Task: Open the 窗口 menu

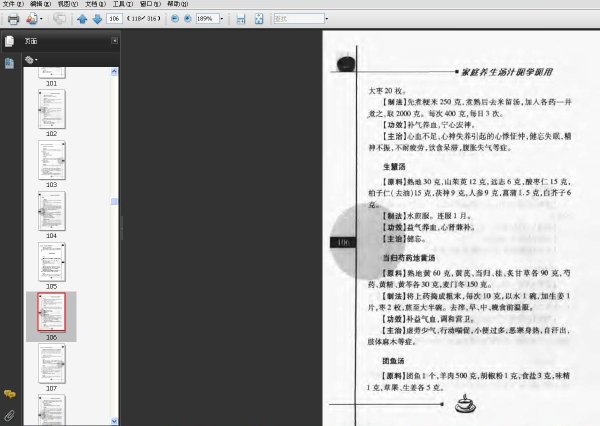Action: tap(150, 4)
